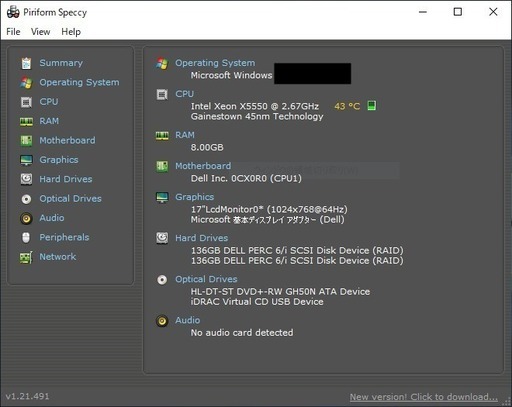Click the Windows flag icon in summary panel
512x407 pixels.
[x=162, y=63]
